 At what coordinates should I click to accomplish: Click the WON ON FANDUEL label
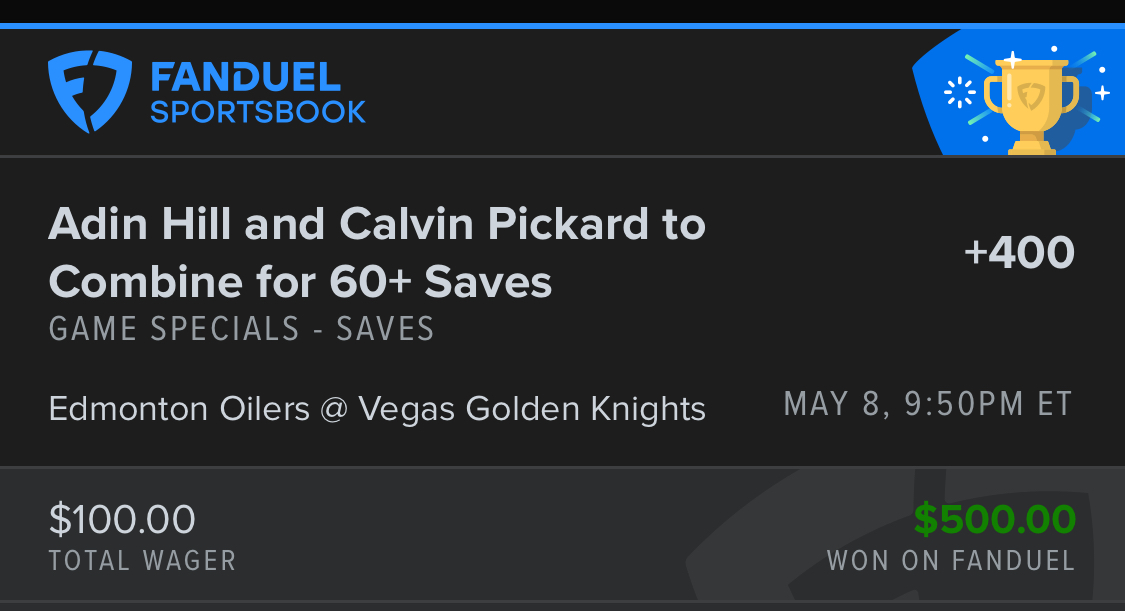[x=950, y=560]
